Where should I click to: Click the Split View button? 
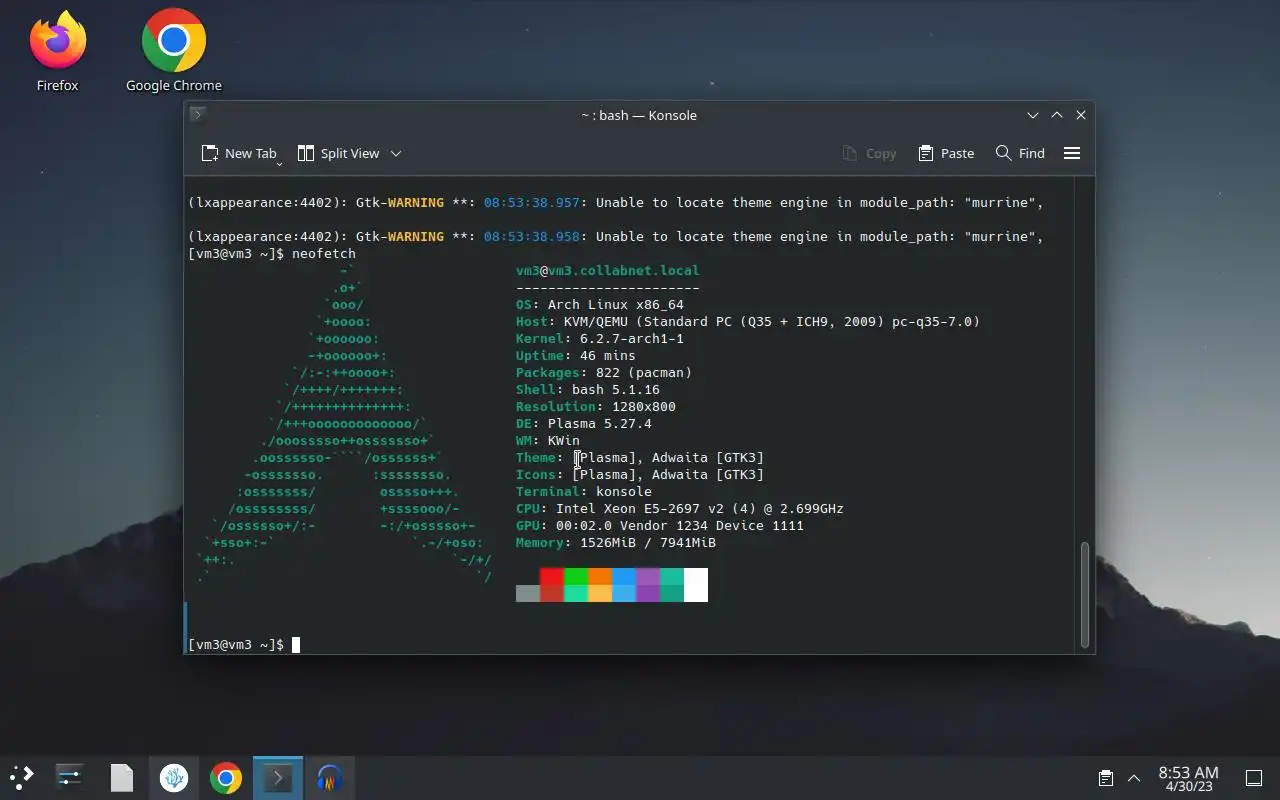pos(338,153)
